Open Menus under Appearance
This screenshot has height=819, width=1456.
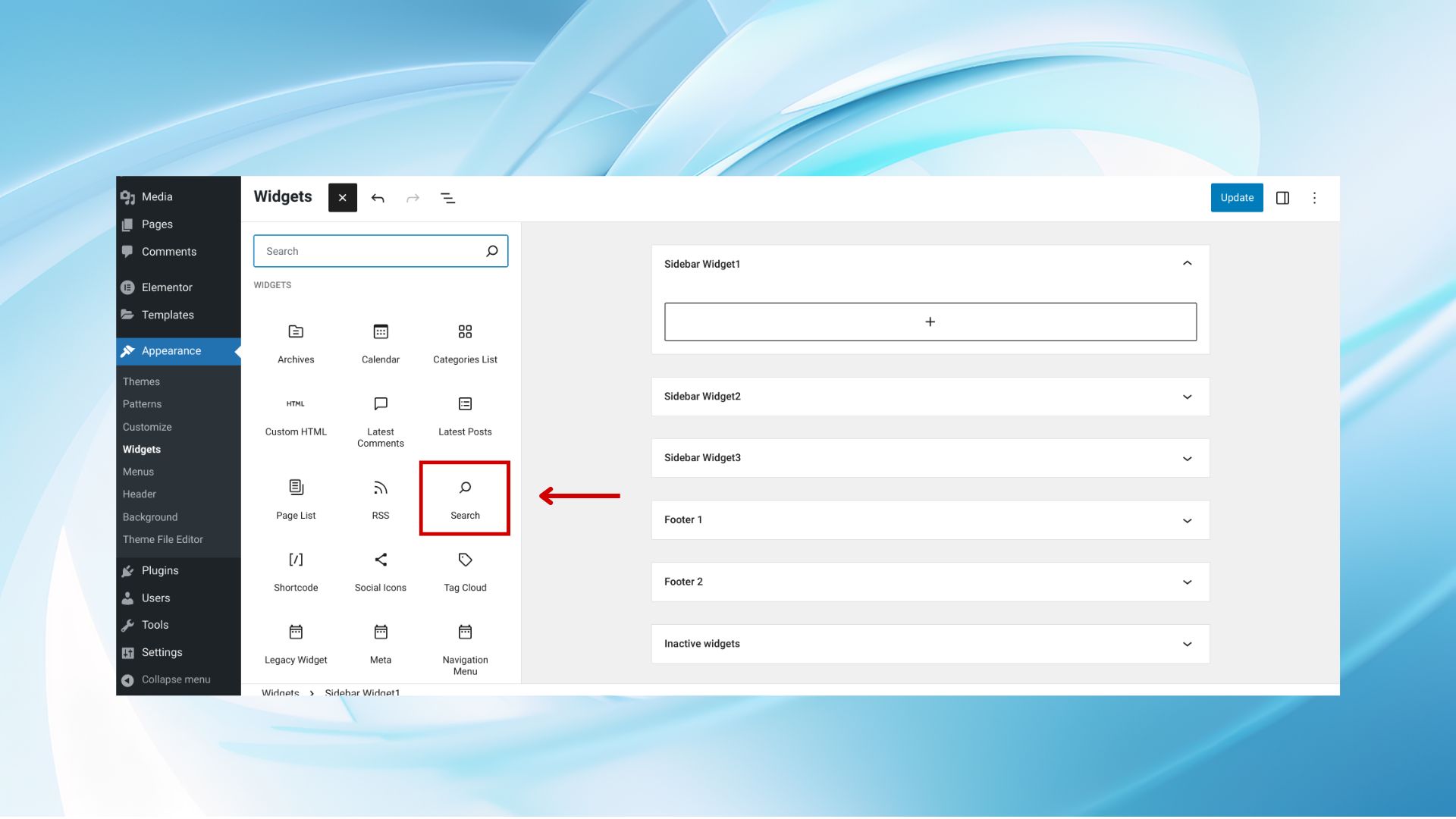(138, 472)
